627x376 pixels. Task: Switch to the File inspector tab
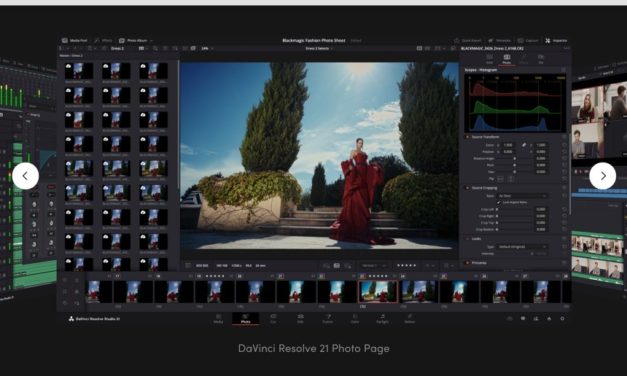[x=541, y=59]
